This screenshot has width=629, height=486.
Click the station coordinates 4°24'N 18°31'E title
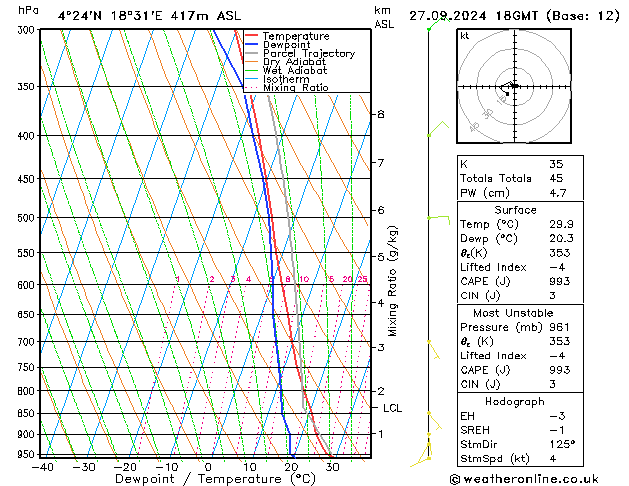click(110, 16)
